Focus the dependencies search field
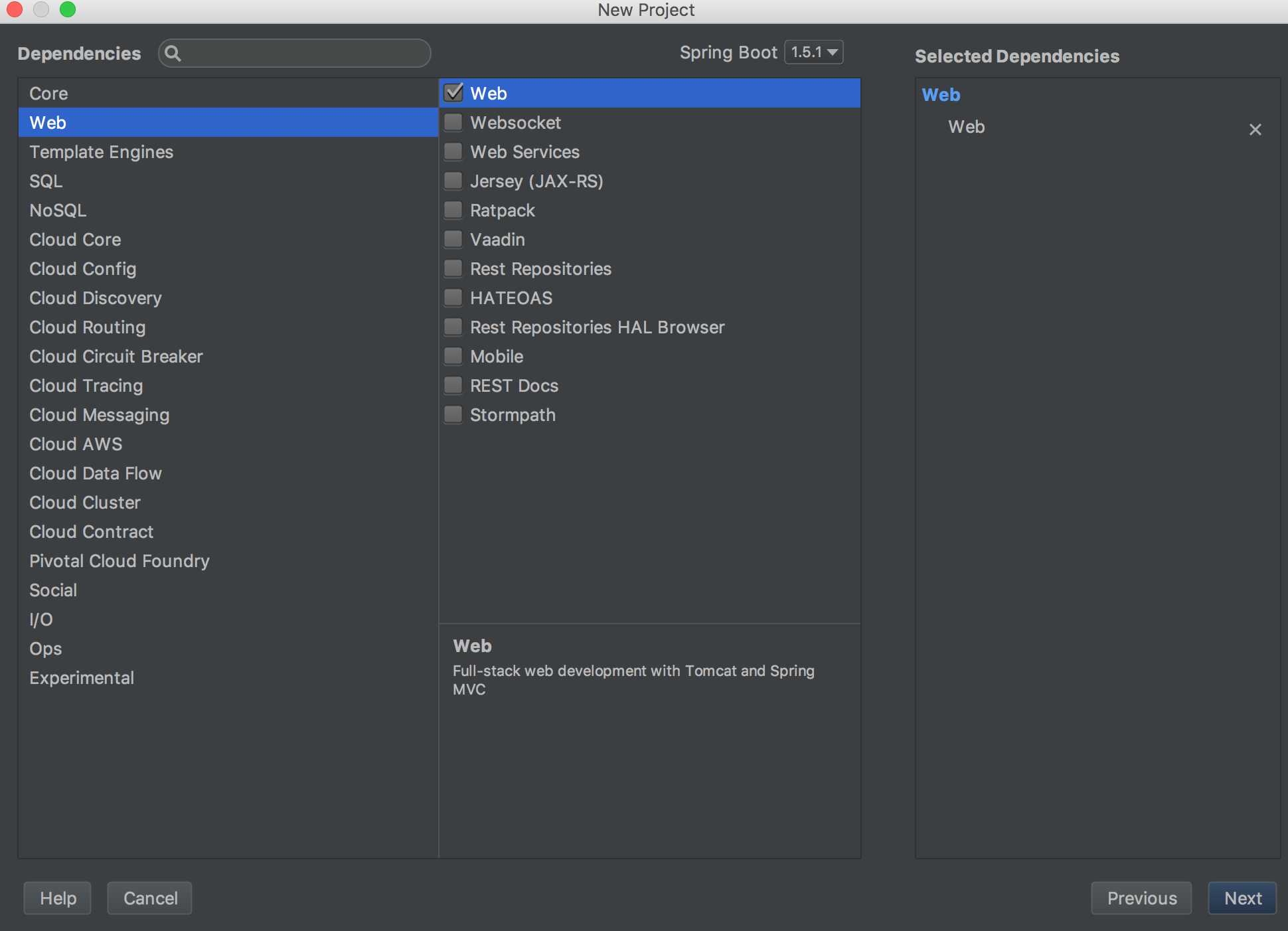 [x=295, y=53]
